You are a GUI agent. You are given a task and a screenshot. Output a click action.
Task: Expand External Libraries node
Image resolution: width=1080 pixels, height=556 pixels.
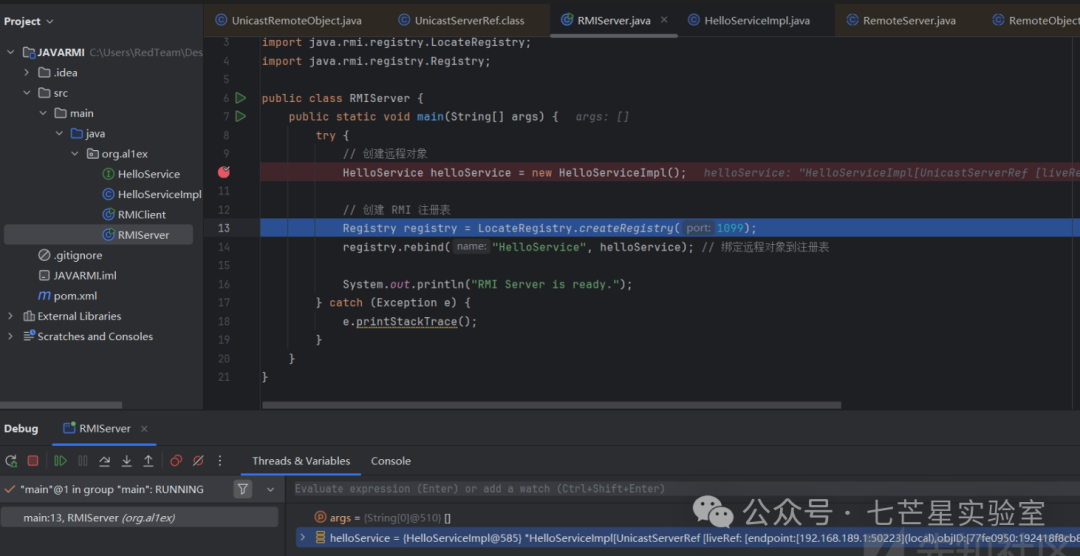pyautogui.click(x=10, y=316)
